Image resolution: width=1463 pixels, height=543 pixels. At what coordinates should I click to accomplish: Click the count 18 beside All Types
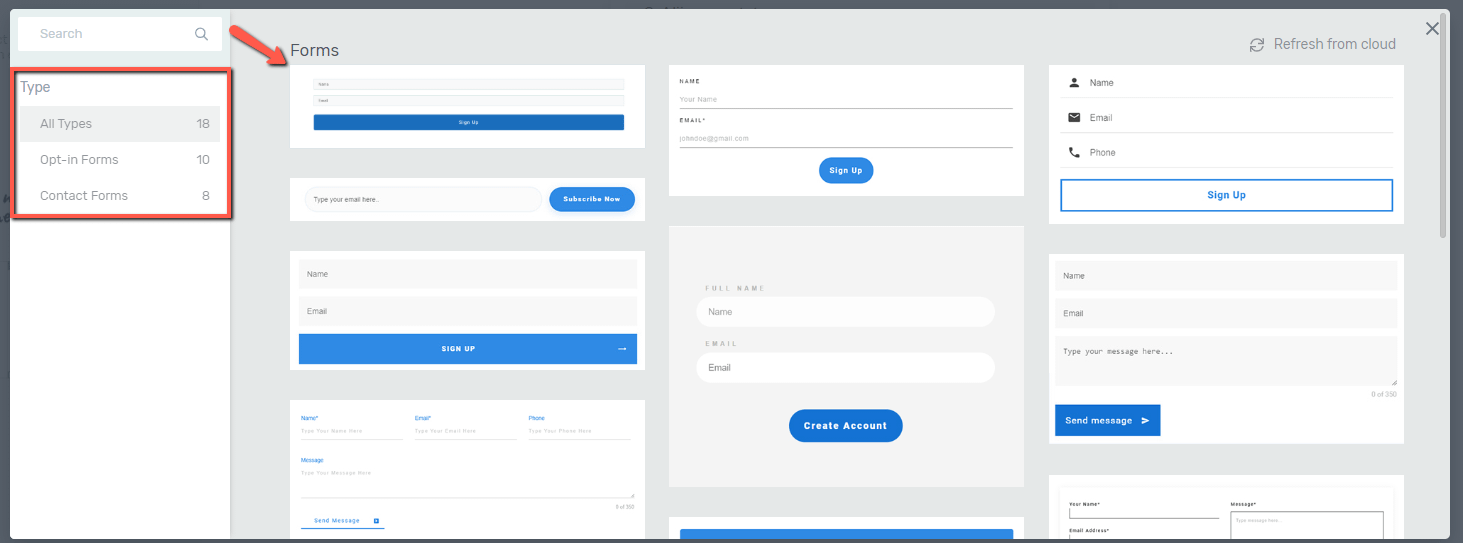203,124
